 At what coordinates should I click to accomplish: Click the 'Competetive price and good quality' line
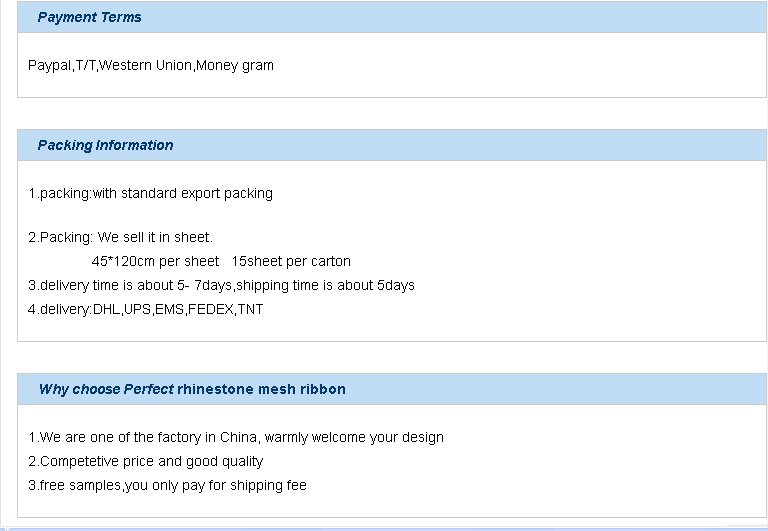(x=145, y=461)
